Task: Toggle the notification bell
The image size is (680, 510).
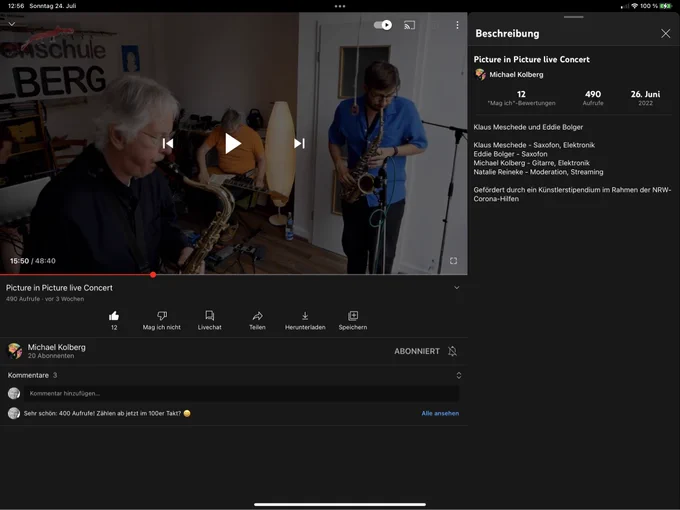Action: coord(452,351)
